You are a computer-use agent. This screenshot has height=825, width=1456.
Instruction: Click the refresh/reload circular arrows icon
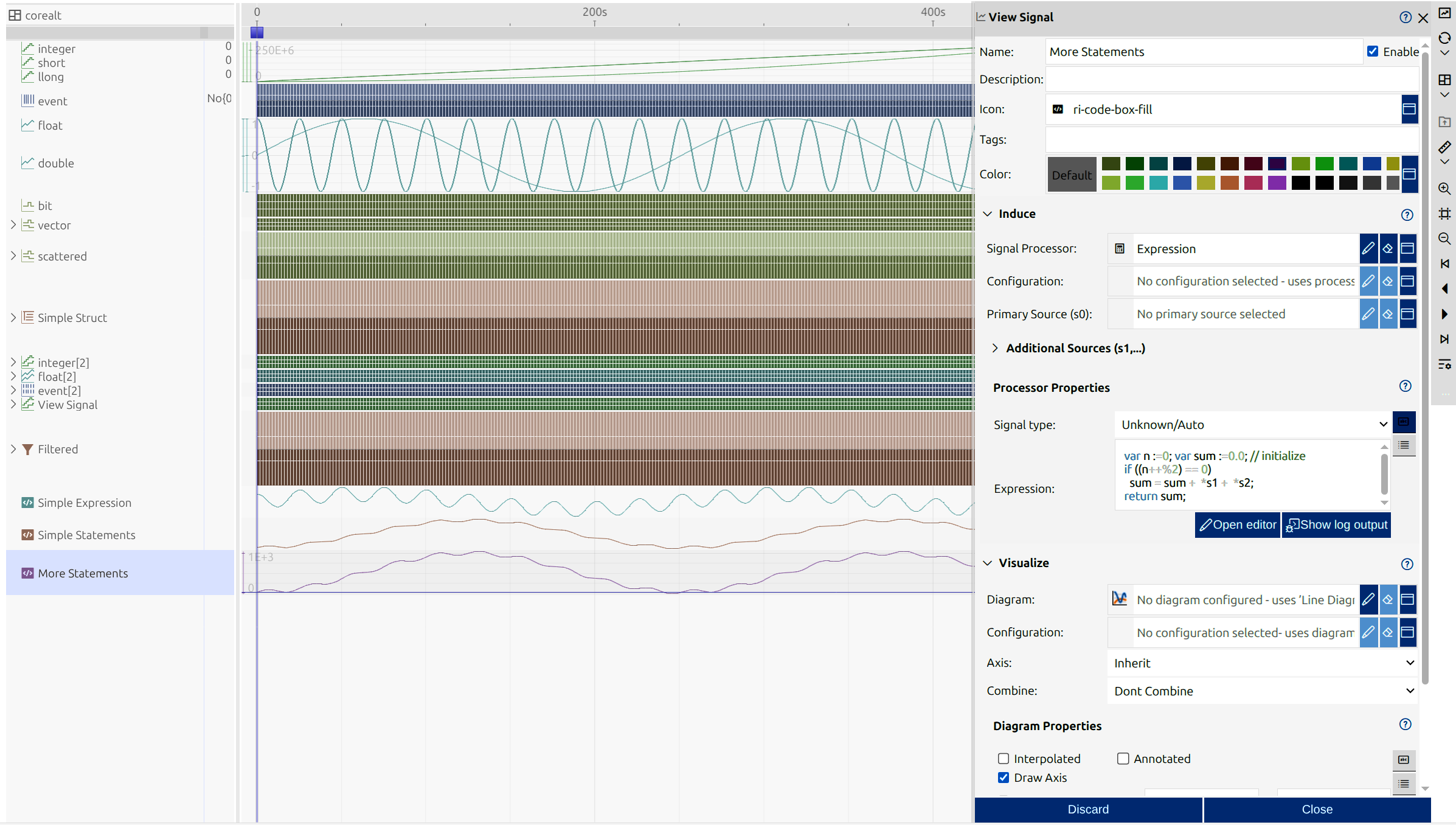pos(1444,38)
